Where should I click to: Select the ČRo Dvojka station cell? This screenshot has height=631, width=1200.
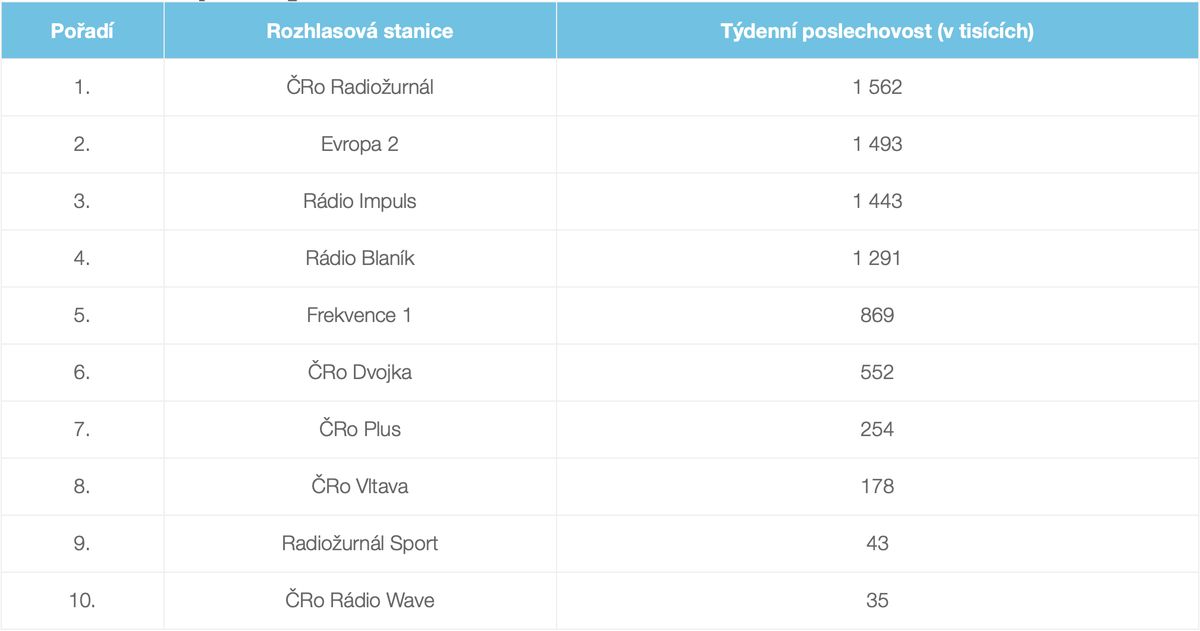(360, 372)
